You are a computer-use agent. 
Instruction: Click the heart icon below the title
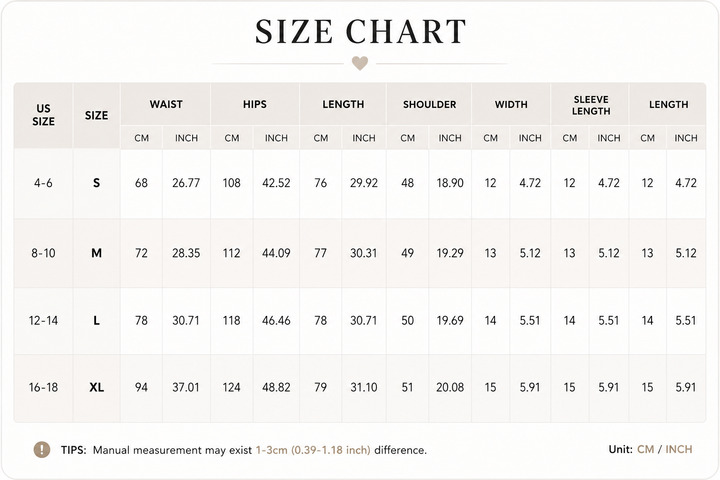click(x=360, y=63)
